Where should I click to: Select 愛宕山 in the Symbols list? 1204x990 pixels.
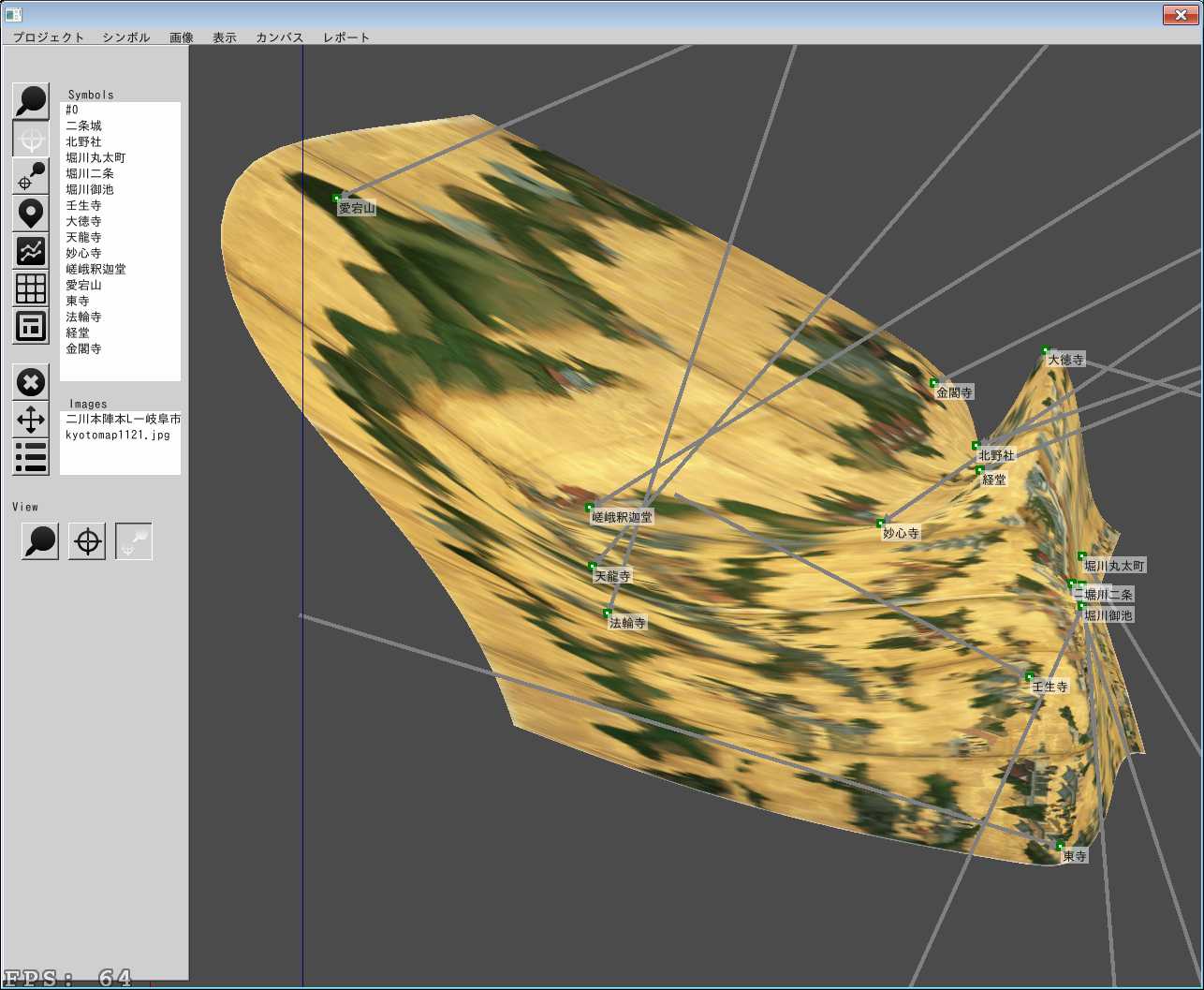(x=120, y=285)
